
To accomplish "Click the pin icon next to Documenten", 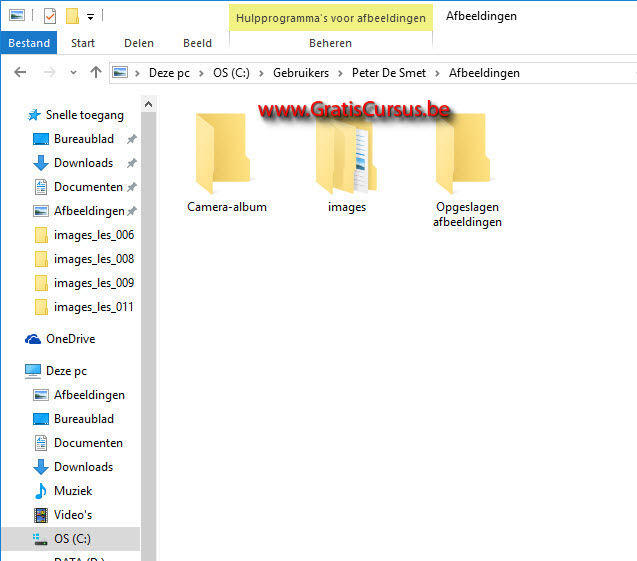I will click(x=132, y=187).
